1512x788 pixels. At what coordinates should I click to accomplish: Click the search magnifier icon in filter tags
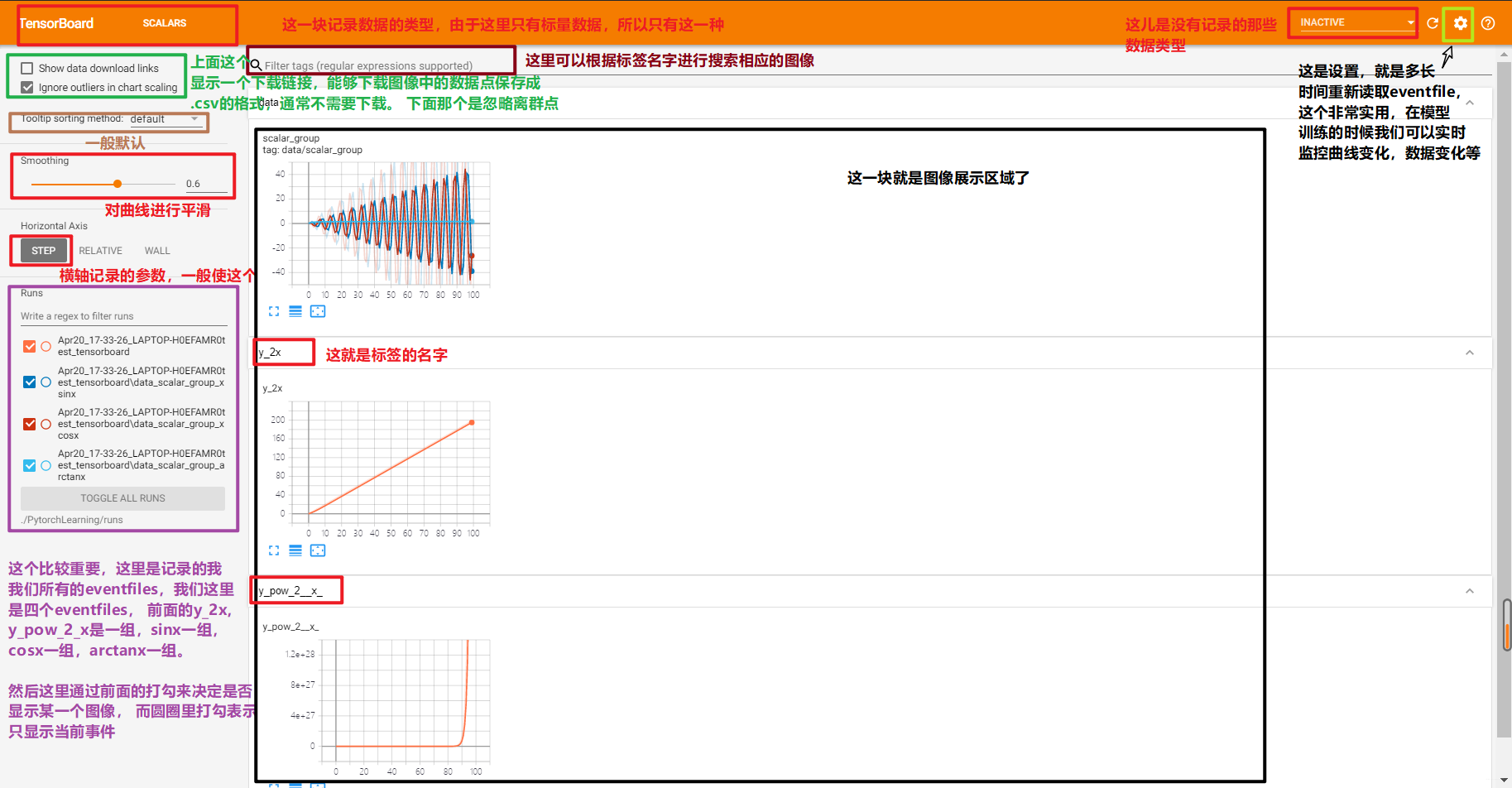(x=257, y=65)
